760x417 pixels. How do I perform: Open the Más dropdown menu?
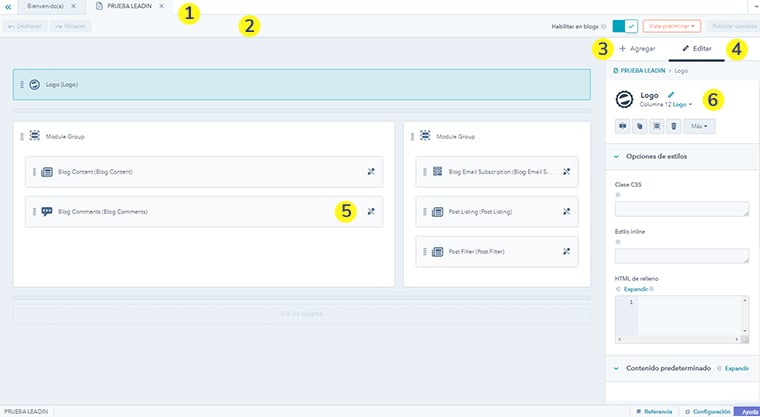click(x=700, y=127)
